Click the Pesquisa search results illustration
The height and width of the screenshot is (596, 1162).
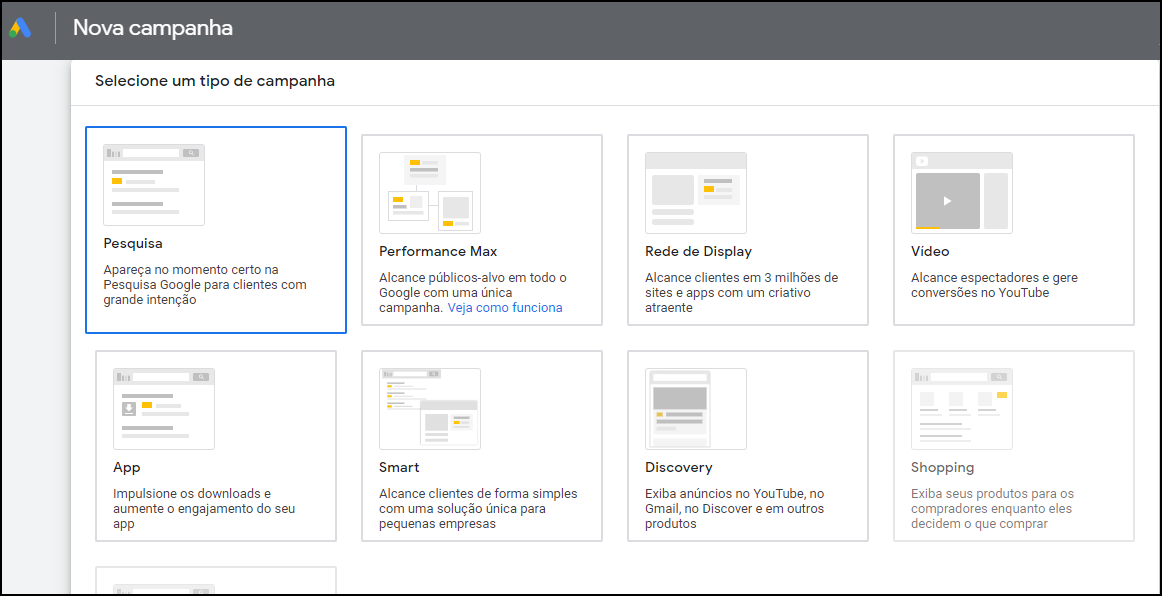coord(154,185)
